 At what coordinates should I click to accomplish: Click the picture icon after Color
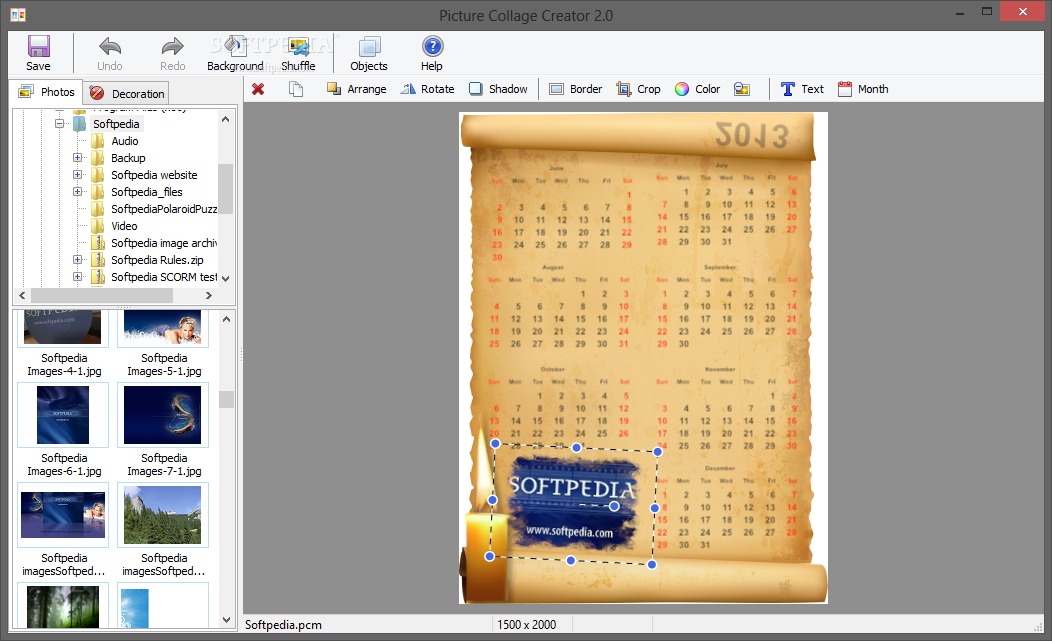(742, 89)
